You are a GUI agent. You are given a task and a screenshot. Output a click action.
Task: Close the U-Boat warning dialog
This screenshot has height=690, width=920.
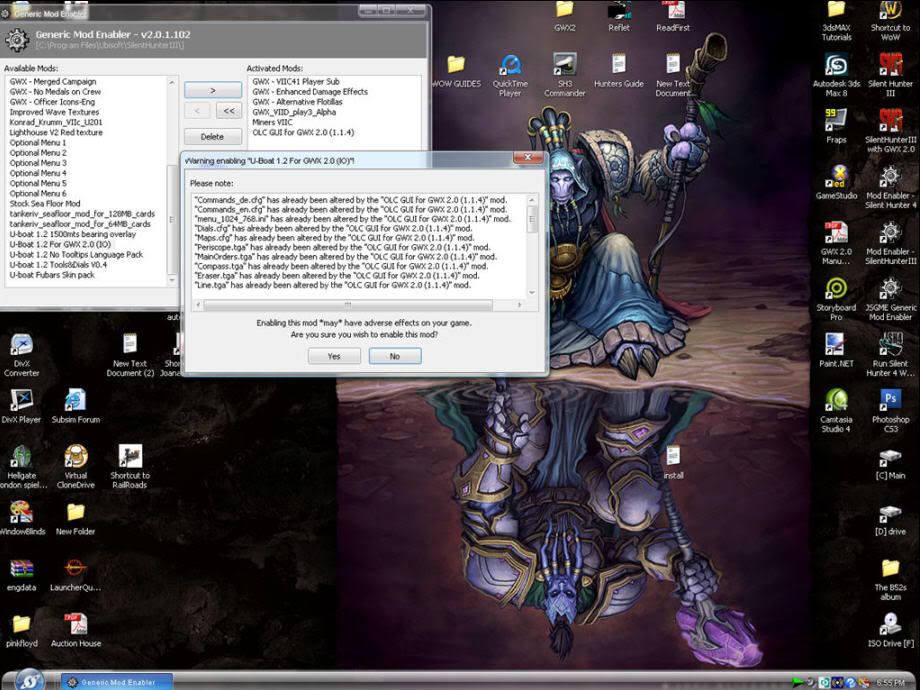[527, 157]
